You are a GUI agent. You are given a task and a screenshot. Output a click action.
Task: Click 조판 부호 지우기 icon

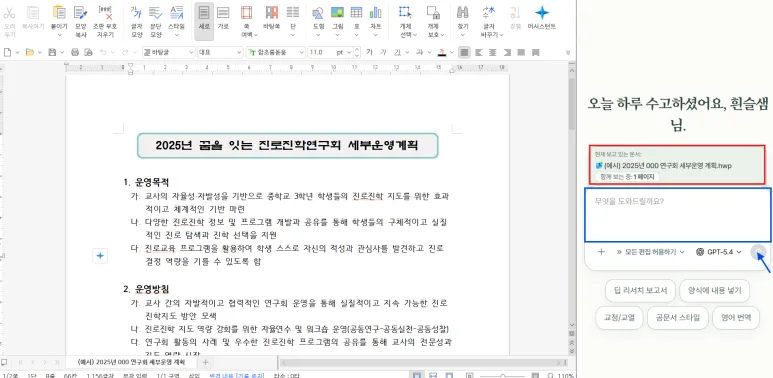[106, 13]
